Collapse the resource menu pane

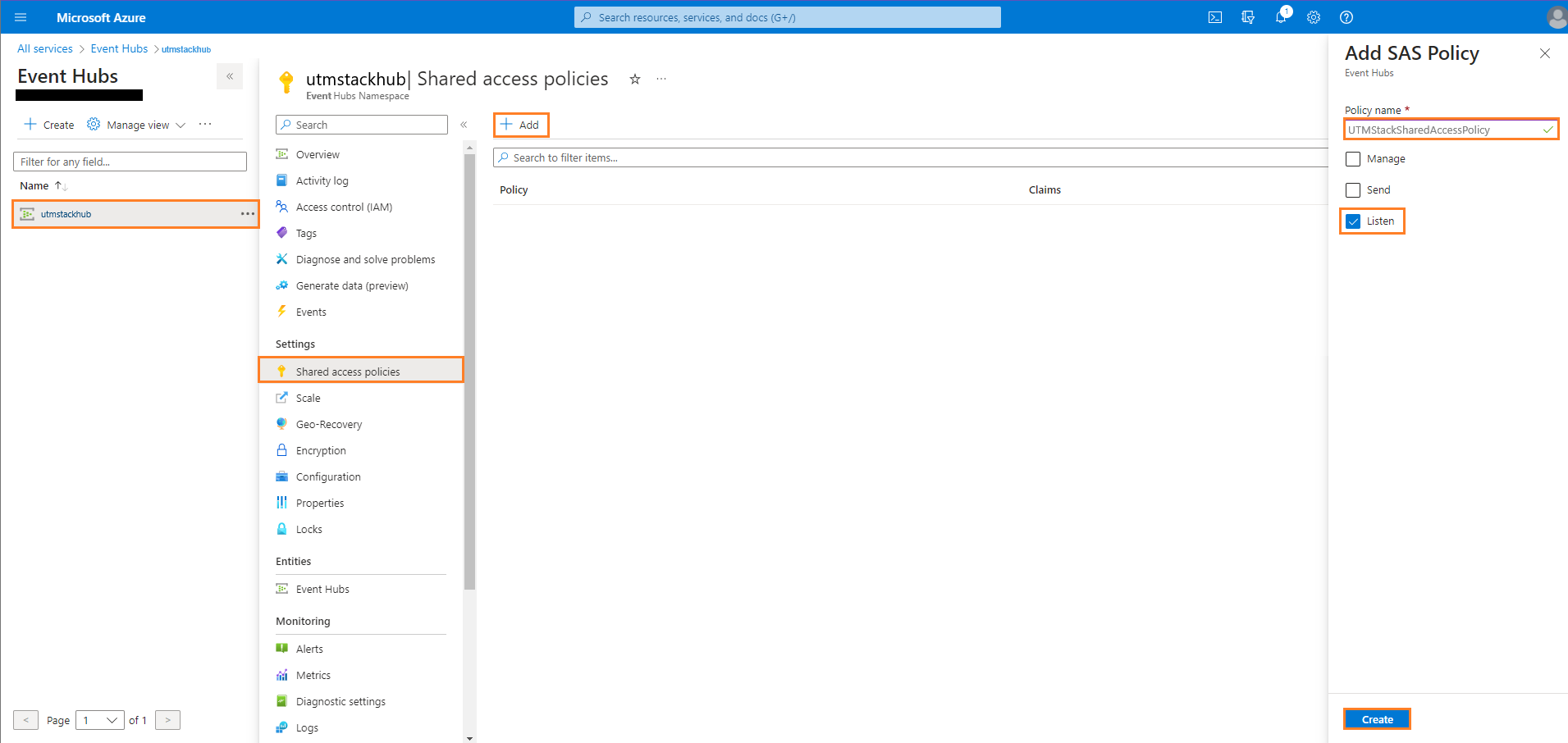pyautogui.click(x=464, y=125)
